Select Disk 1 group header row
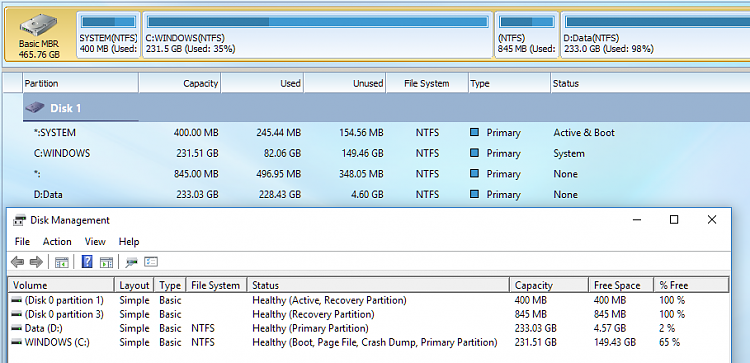The width and height of the screenshot is (750, 363). (x=386, y=108)
